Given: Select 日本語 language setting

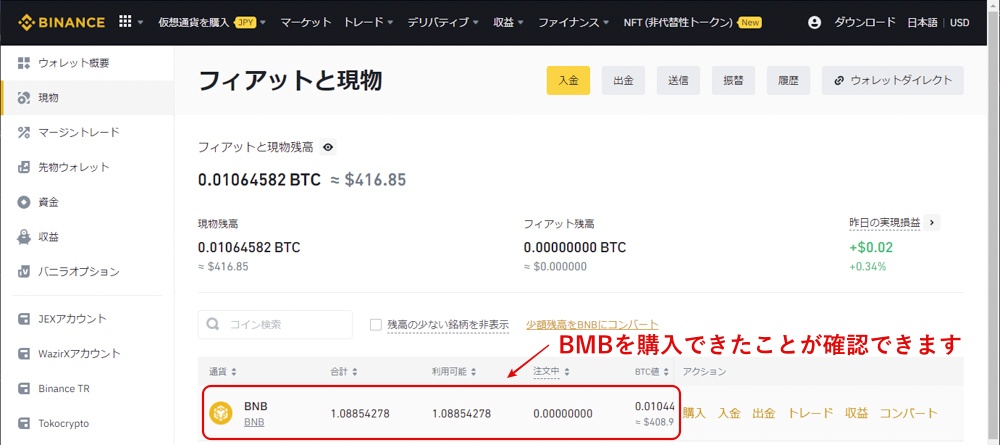Looking at the screenshot, I should pyautogui.click(x=922, y=22).
